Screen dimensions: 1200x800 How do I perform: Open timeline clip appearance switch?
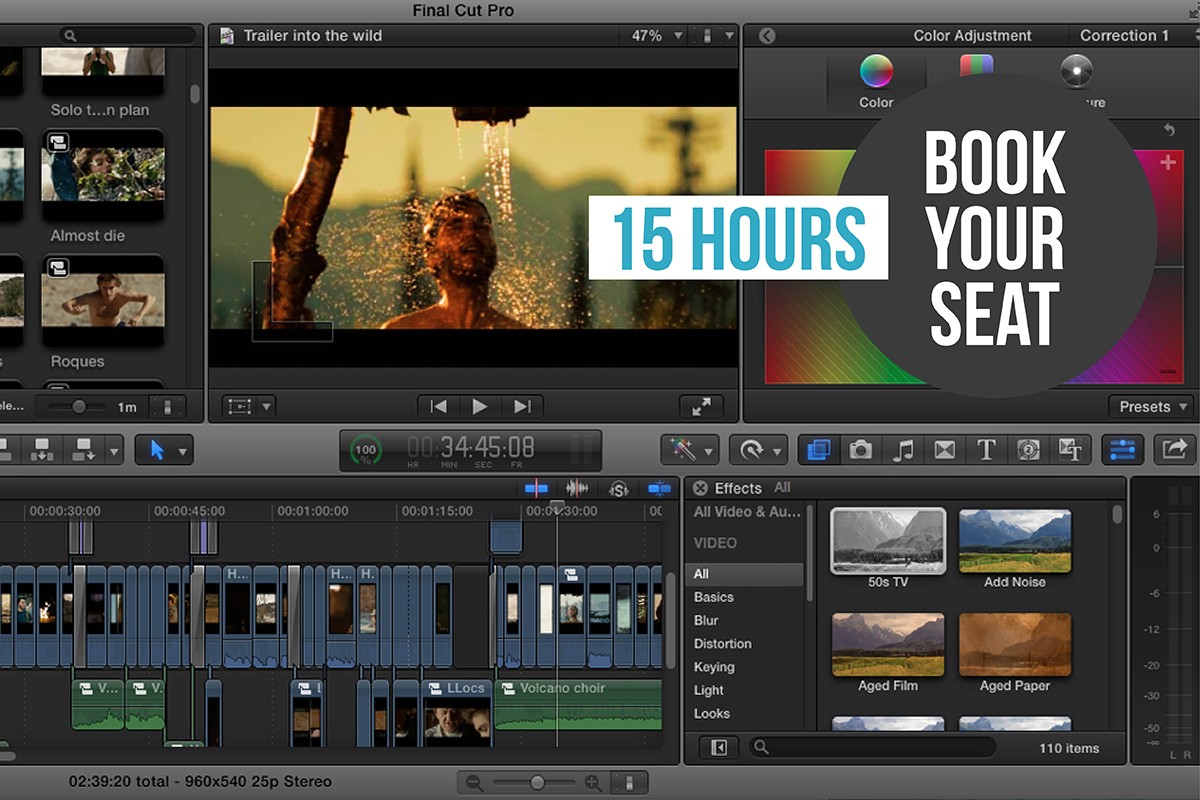[629, 783]
